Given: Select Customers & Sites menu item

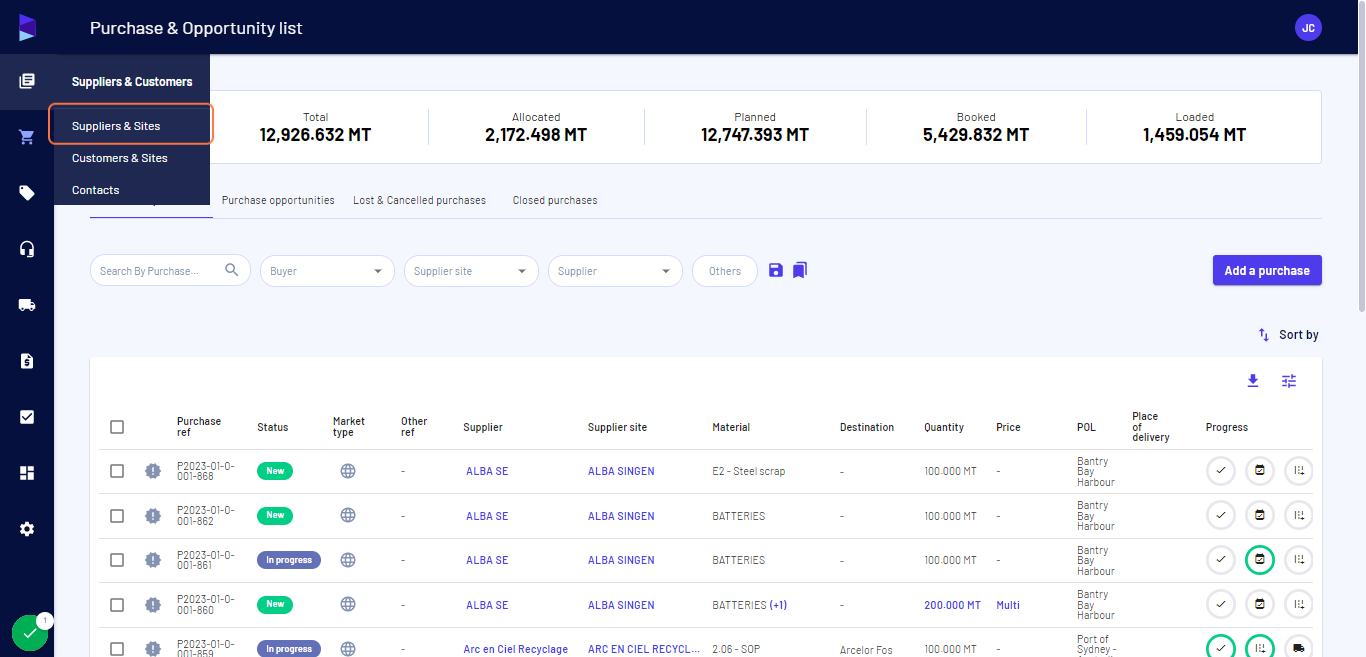Looking at the screenshot, I should (120, 158).
